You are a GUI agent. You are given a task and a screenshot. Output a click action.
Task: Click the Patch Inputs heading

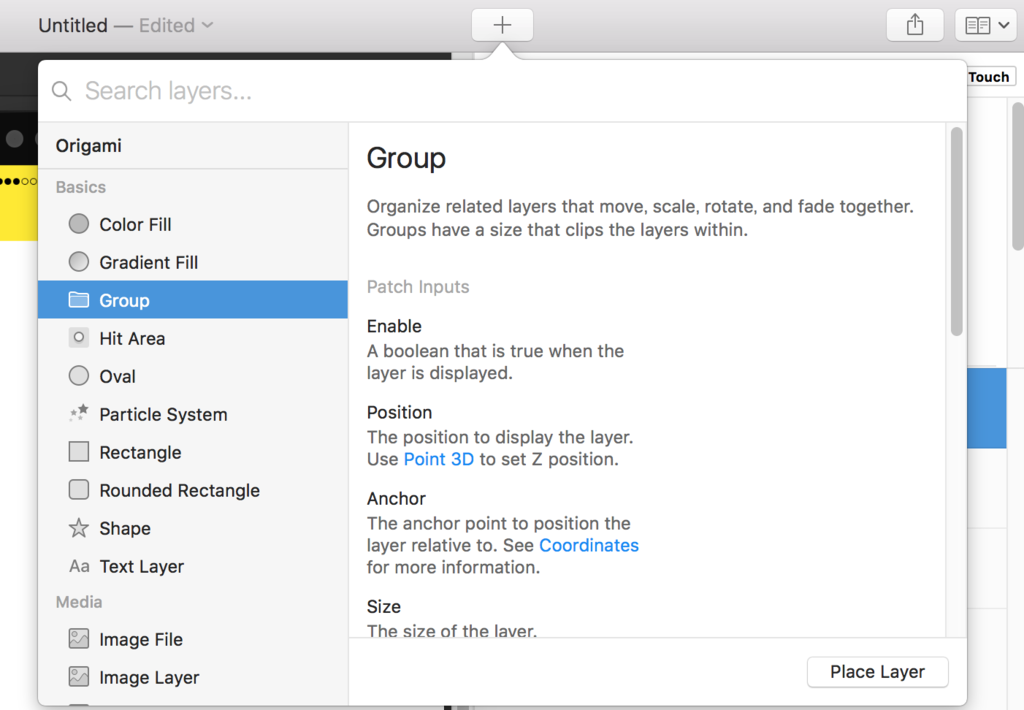tap(418, 287)
